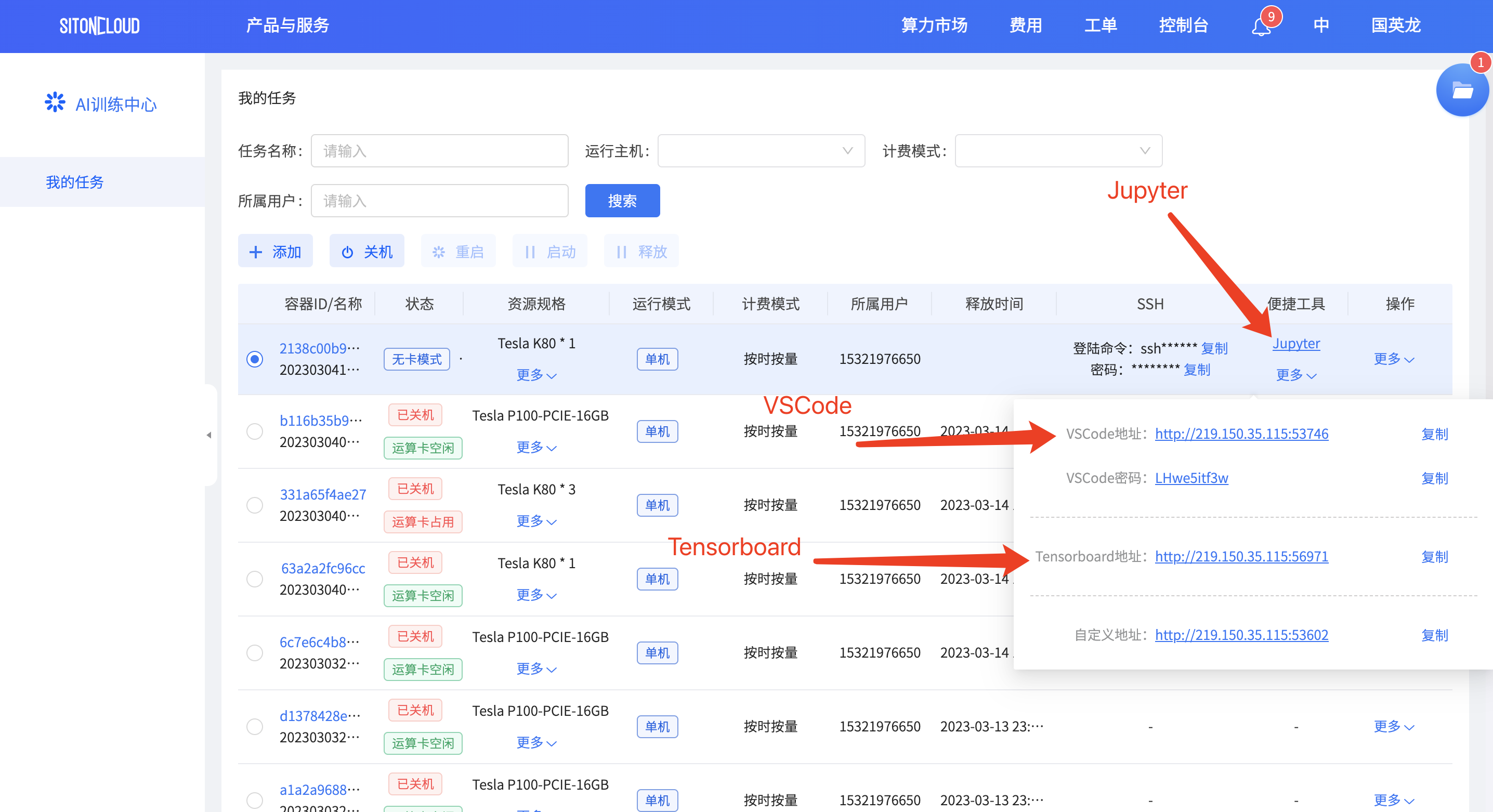Expand 更多 under 6c7e6c4b8 resource spec

536,669
